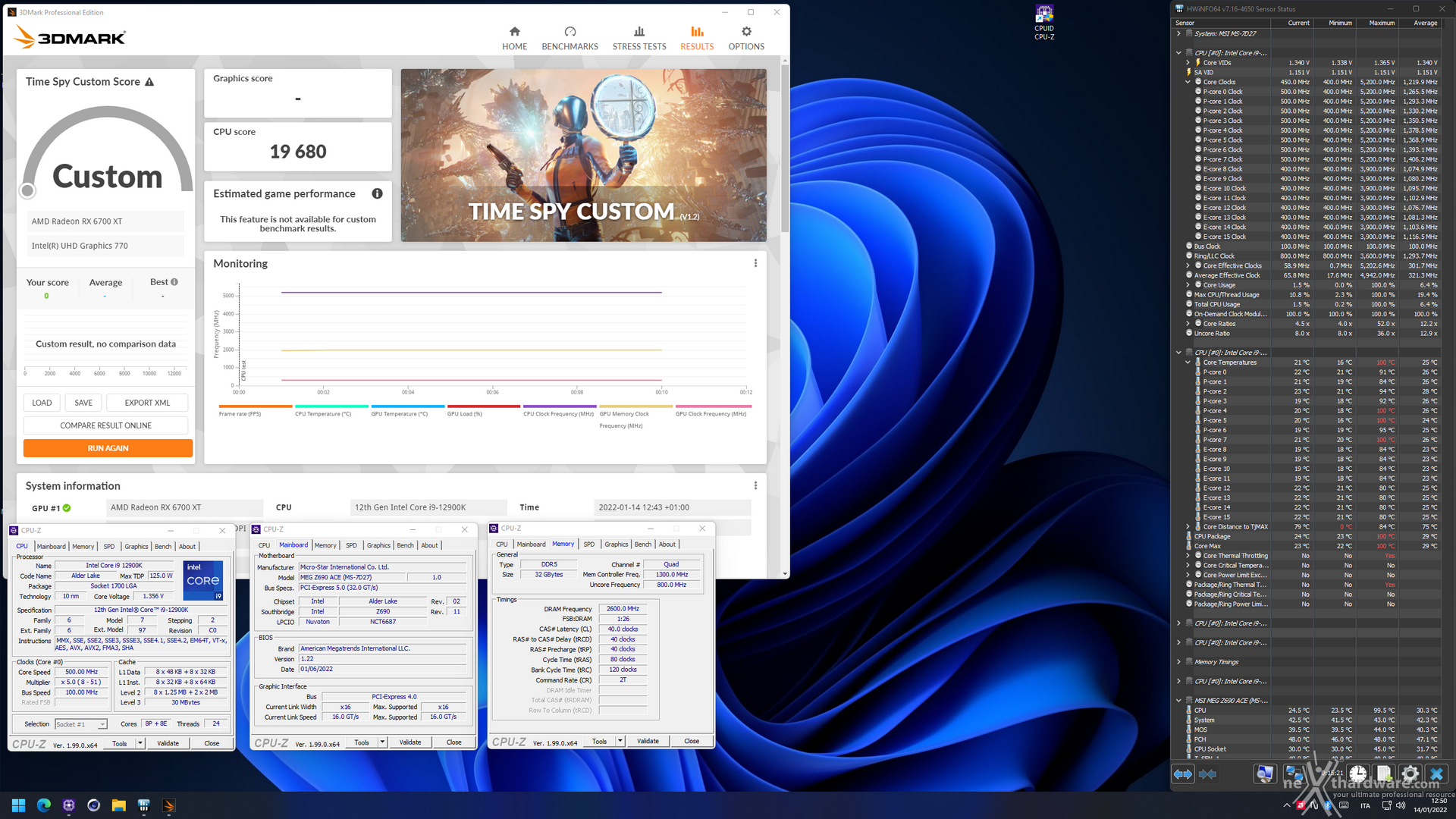Click HWiNFO monitor with magnifier icon
This screenshot has height=819, width=1456.
pos(1265,773)
